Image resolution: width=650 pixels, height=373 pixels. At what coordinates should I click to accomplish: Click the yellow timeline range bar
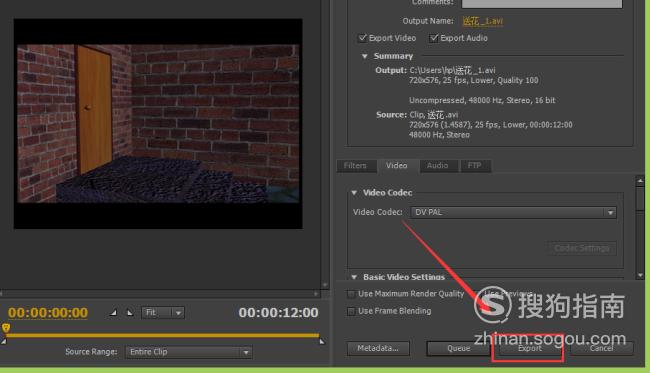[x=162, y=335]
